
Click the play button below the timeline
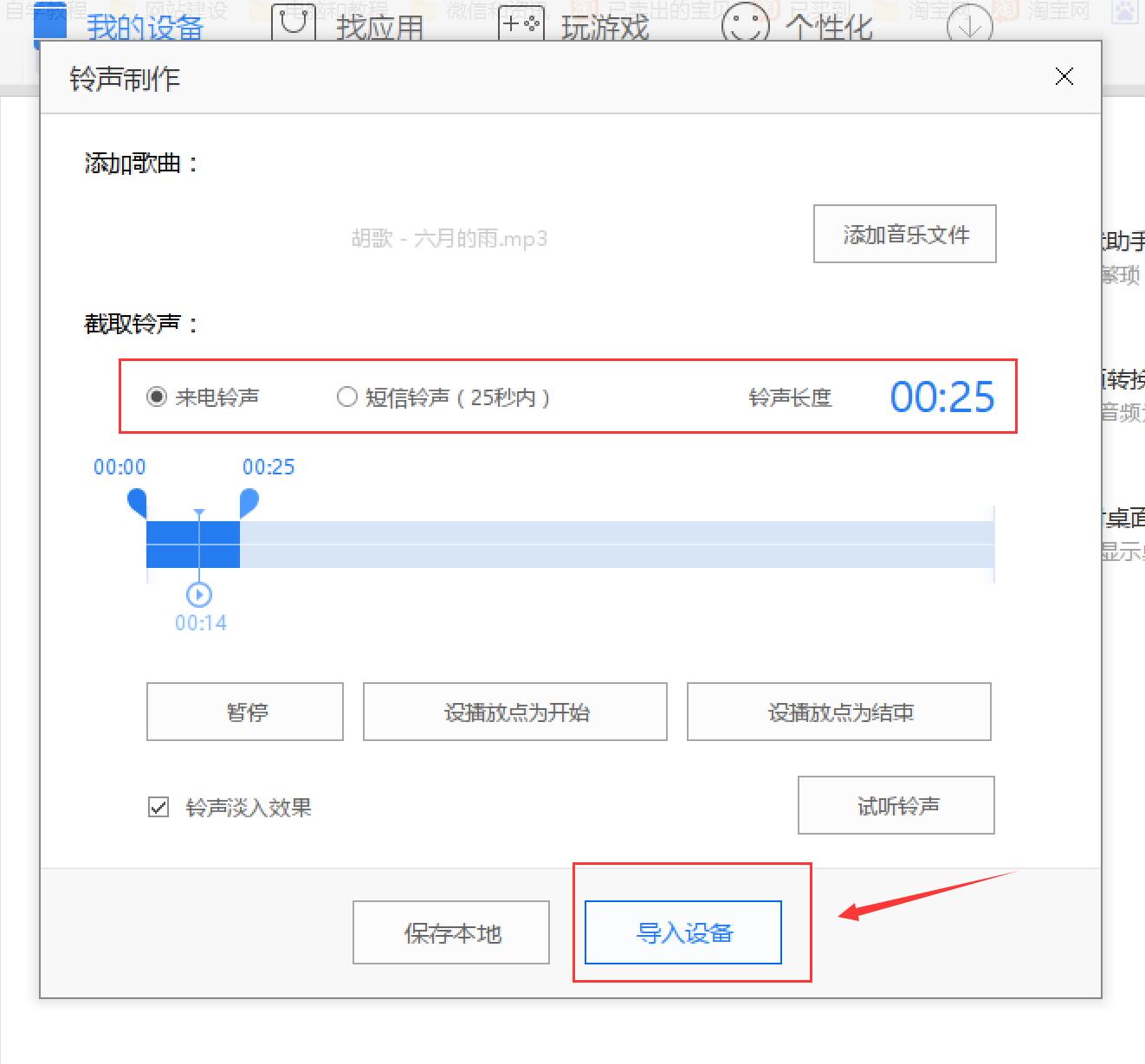click(198, 594)
